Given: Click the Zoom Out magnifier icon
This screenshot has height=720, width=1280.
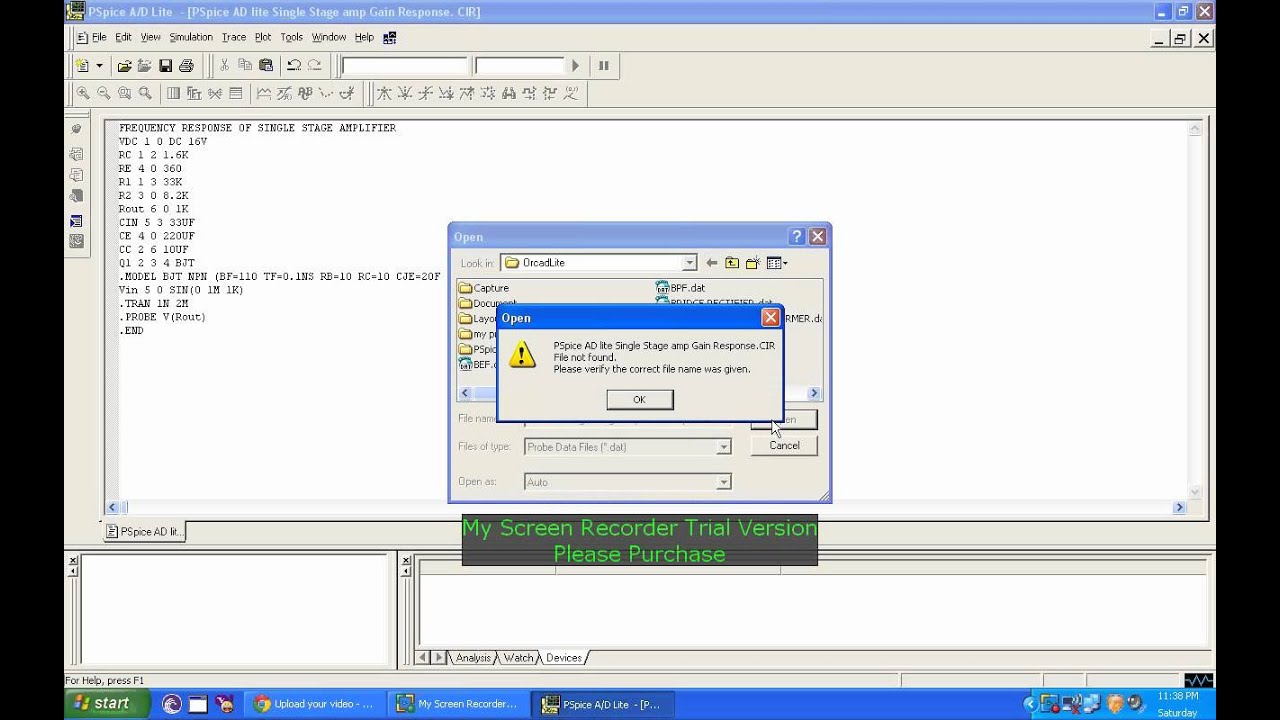Looking at the screenshot, I should click(104, 94).
